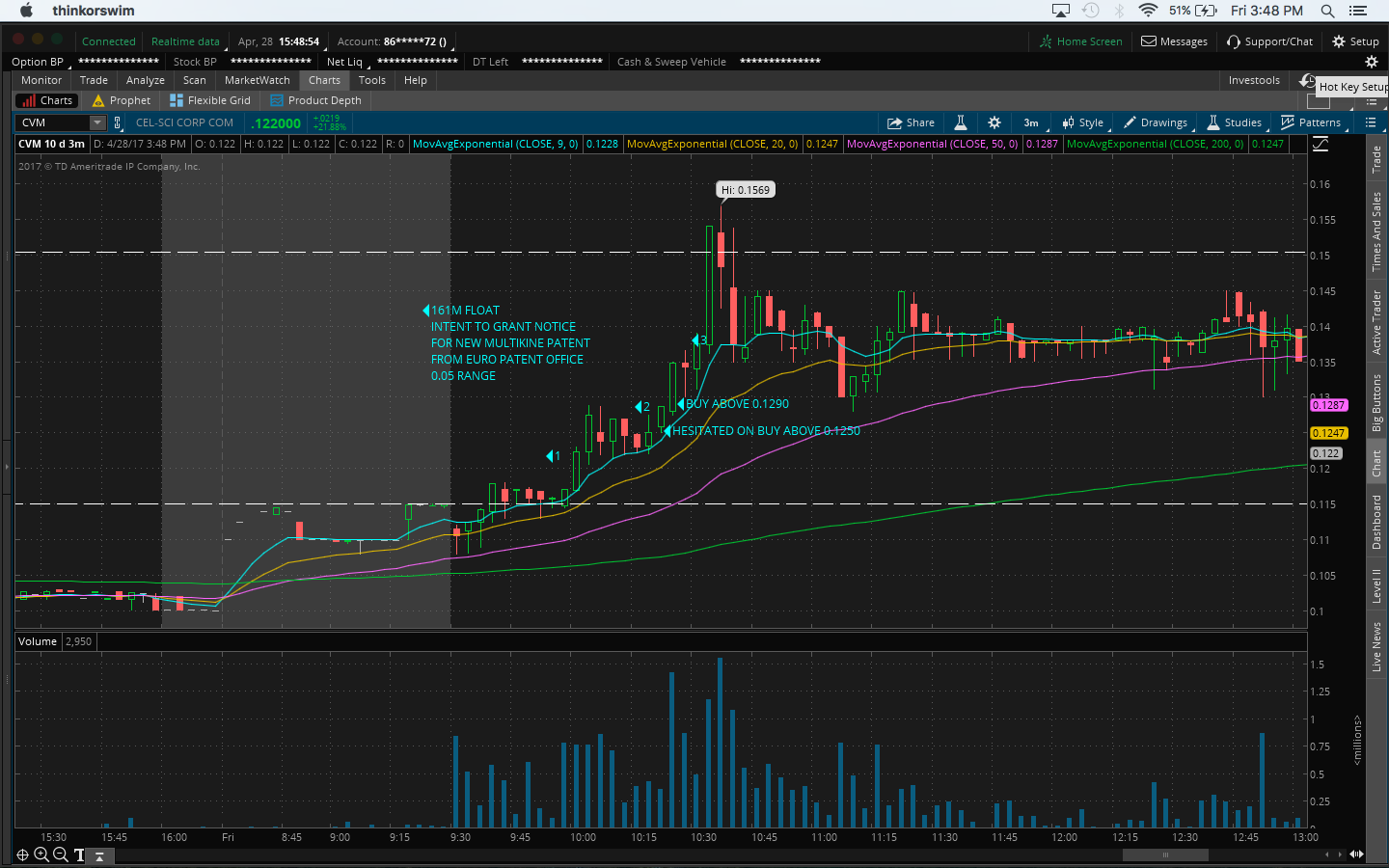Click the symbol entry field showing CVM
Image resolution: width=1389 pixels, height=868 pixels.
point(54,122)
